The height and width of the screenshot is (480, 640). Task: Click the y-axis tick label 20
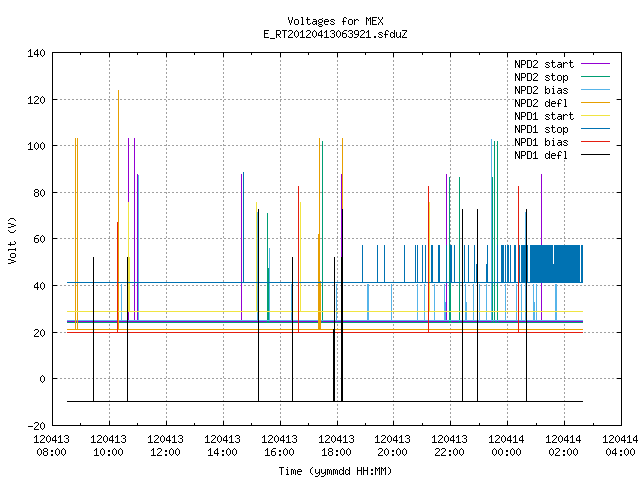pos(40,333)
